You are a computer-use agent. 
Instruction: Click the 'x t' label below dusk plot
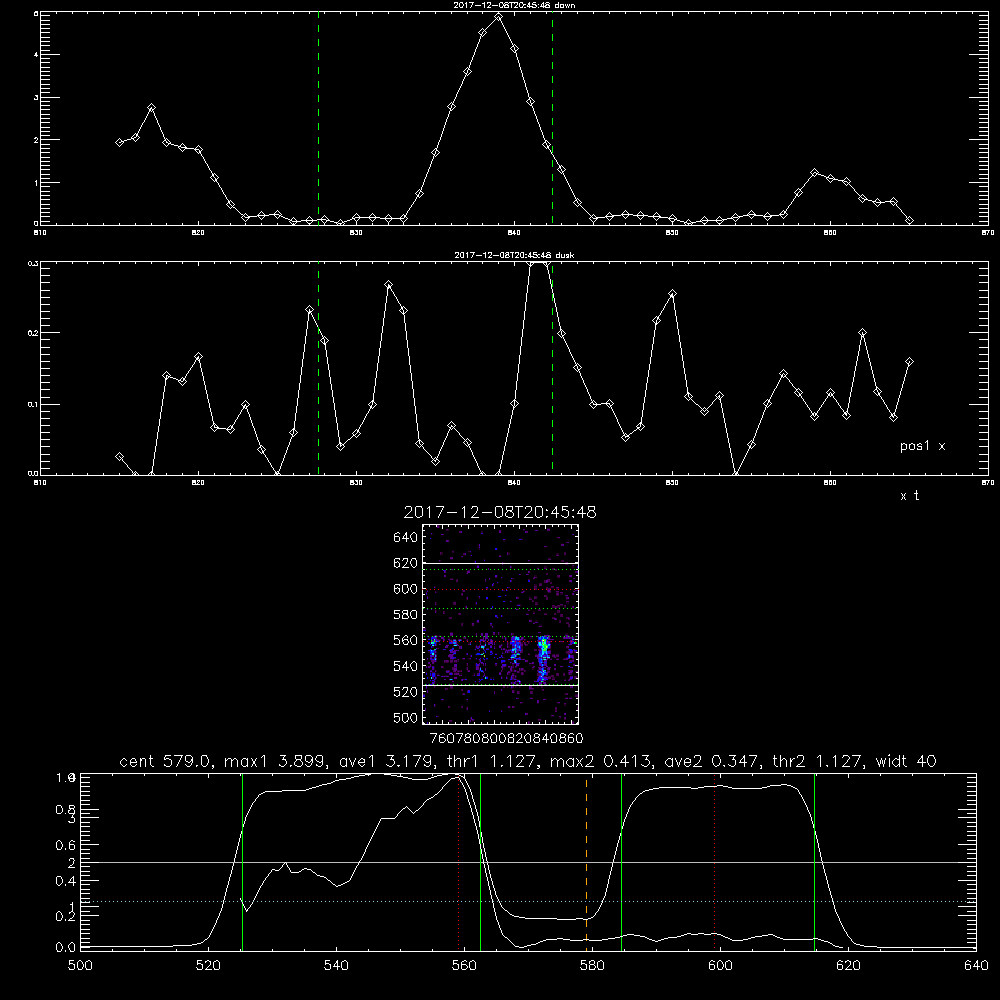point(910,496)
